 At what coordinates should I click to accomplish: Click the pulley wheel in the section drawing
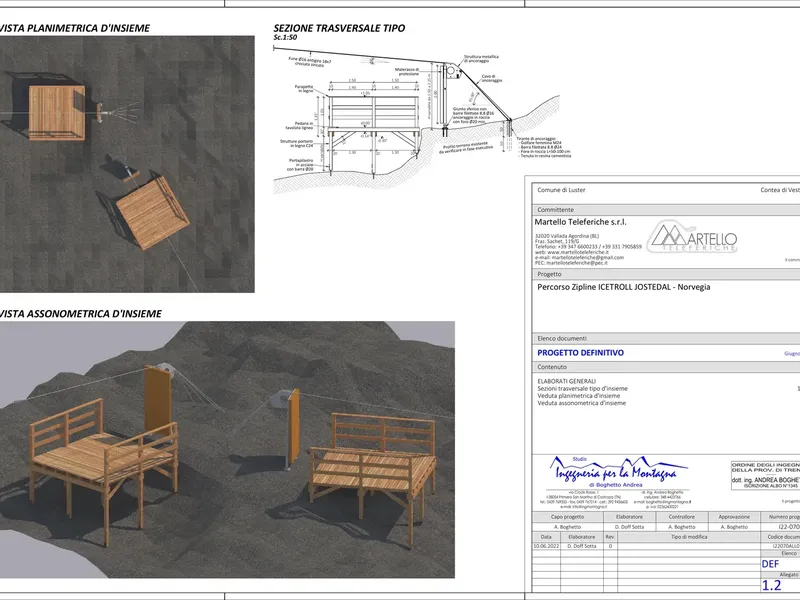(451, 72)
